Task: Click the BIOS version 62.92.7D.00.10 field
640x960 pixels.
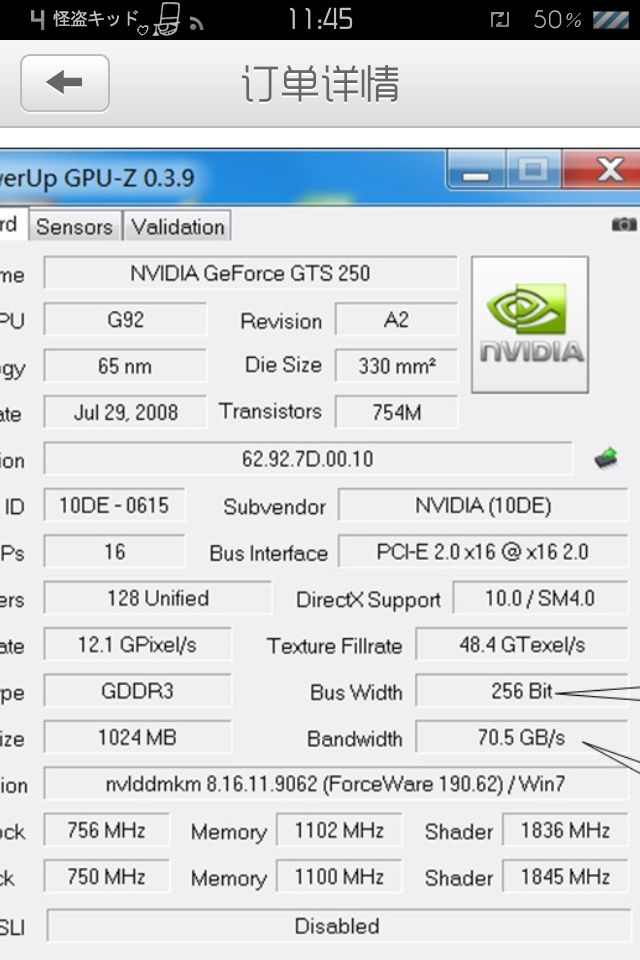Action: [x=308, y=459]
